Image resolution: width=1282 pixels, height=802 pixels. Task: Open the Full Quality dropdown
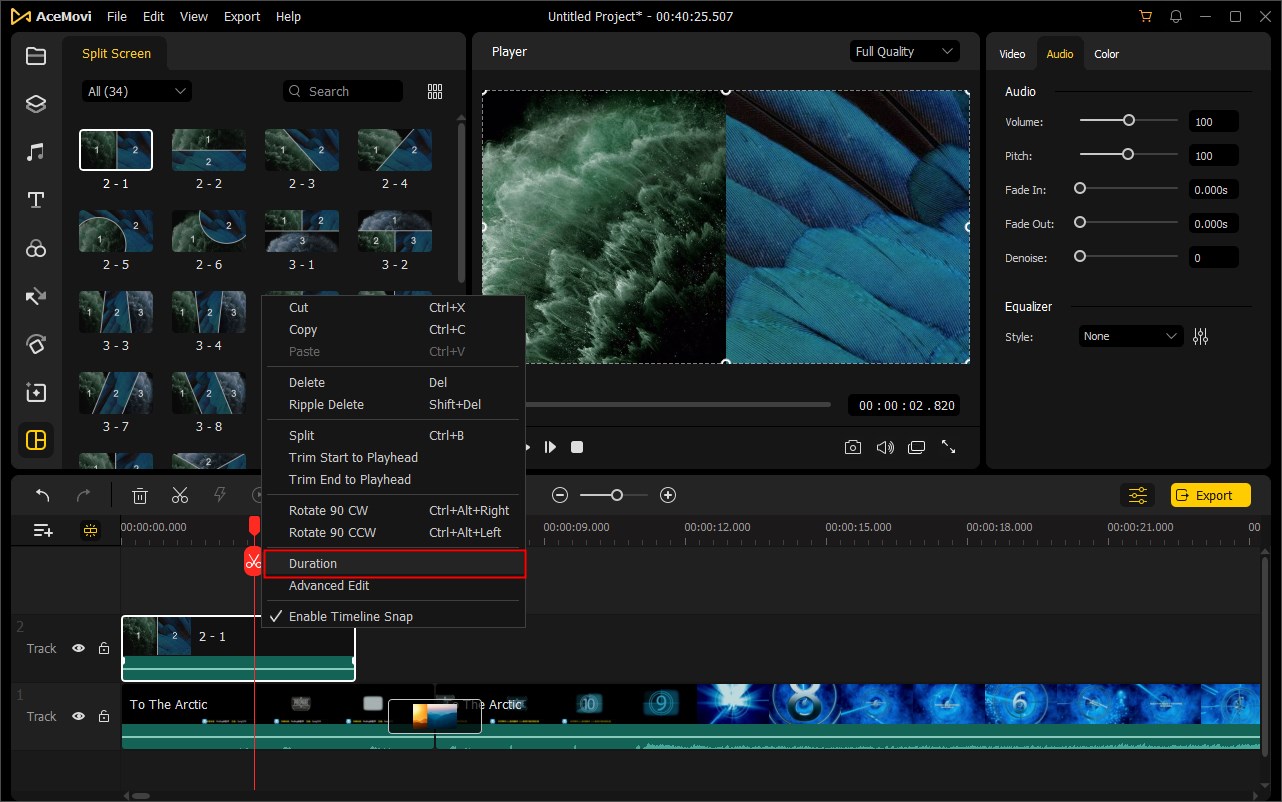(x=904, y=52)
